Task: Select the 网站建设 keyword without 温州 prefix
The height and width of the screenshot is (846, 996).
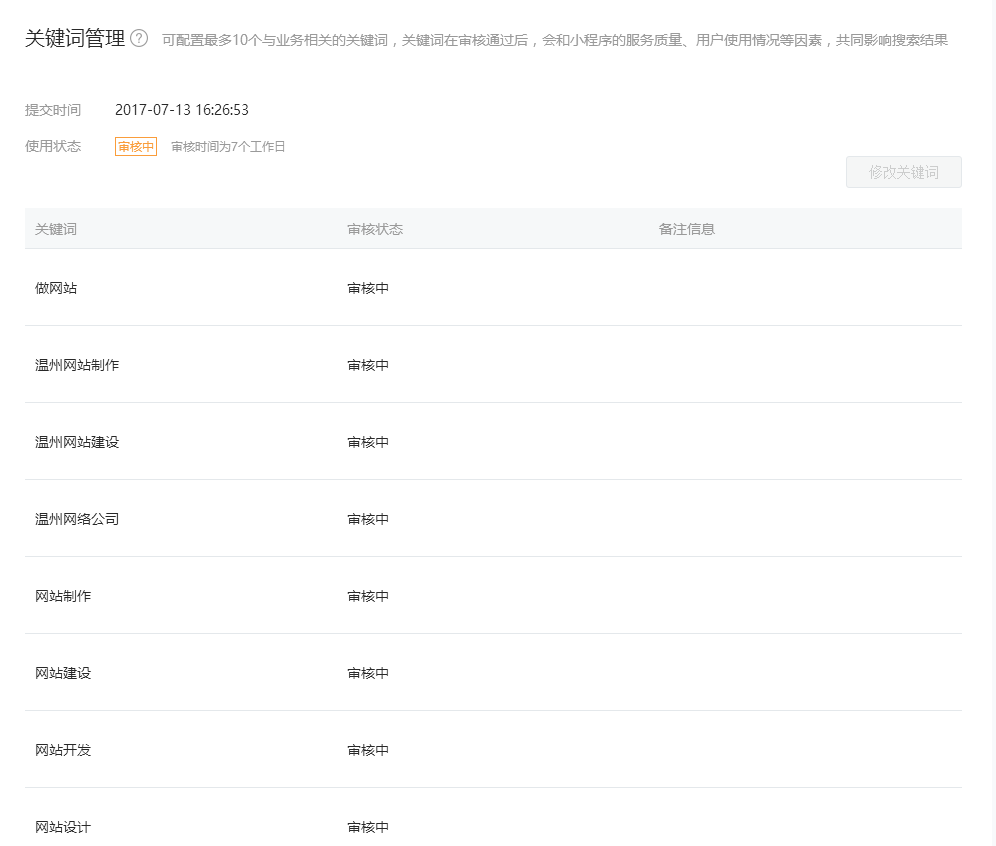Action: 63,673
